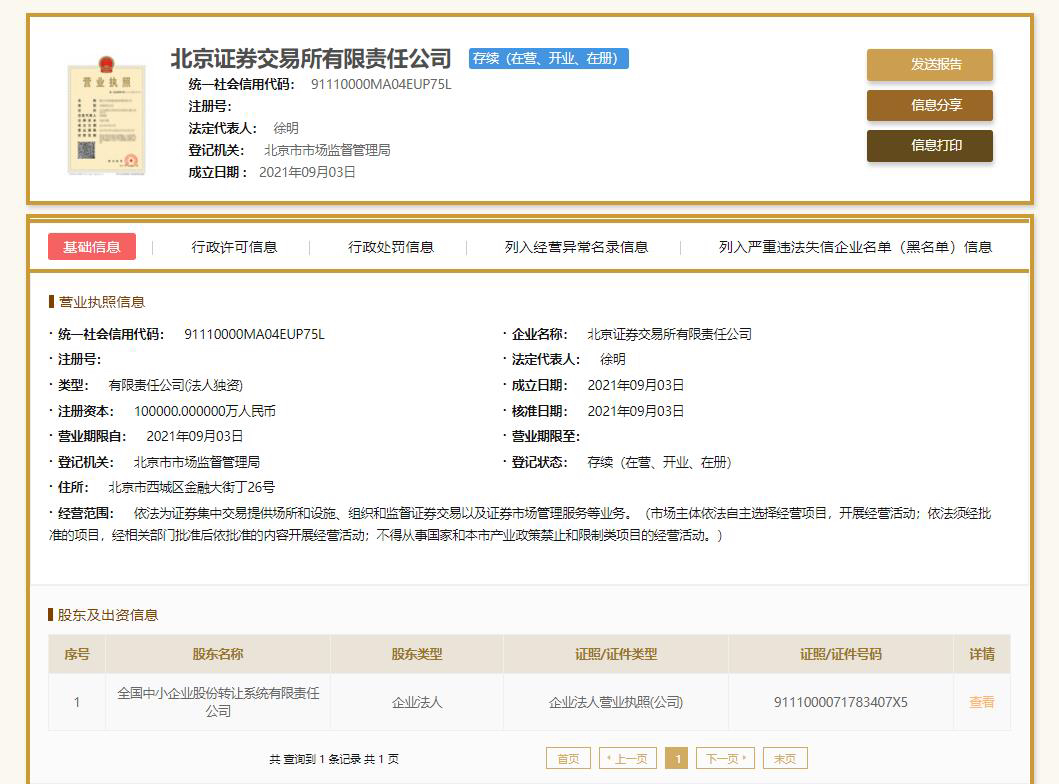Image resolution: width=1059 pixels, height=784 pixels.
Task: Click the 发送报告 button
Action: click(x=929, y=65)
